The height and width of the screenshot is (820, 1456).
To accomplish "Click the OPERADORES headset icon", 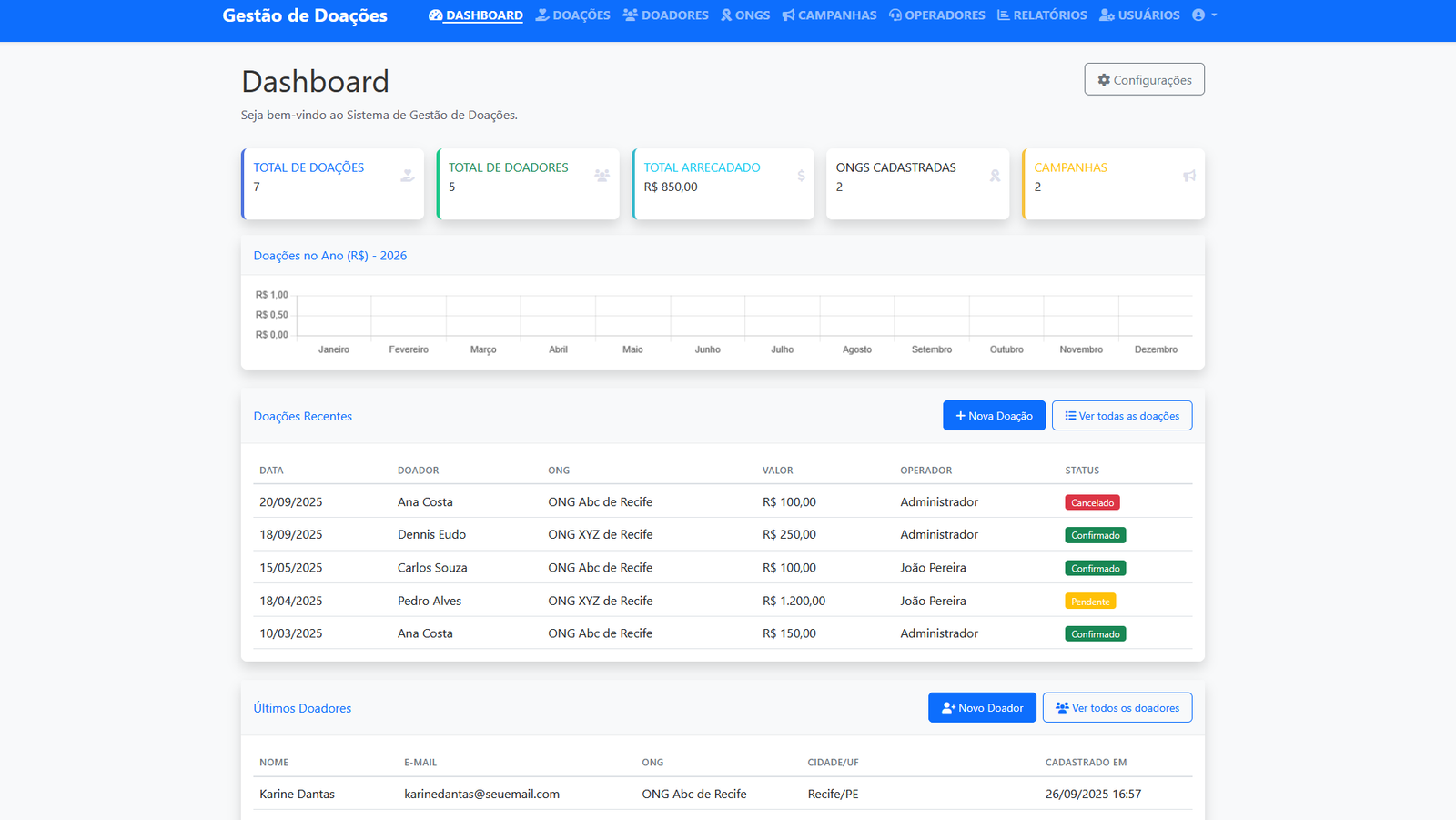I will (895, 15).
